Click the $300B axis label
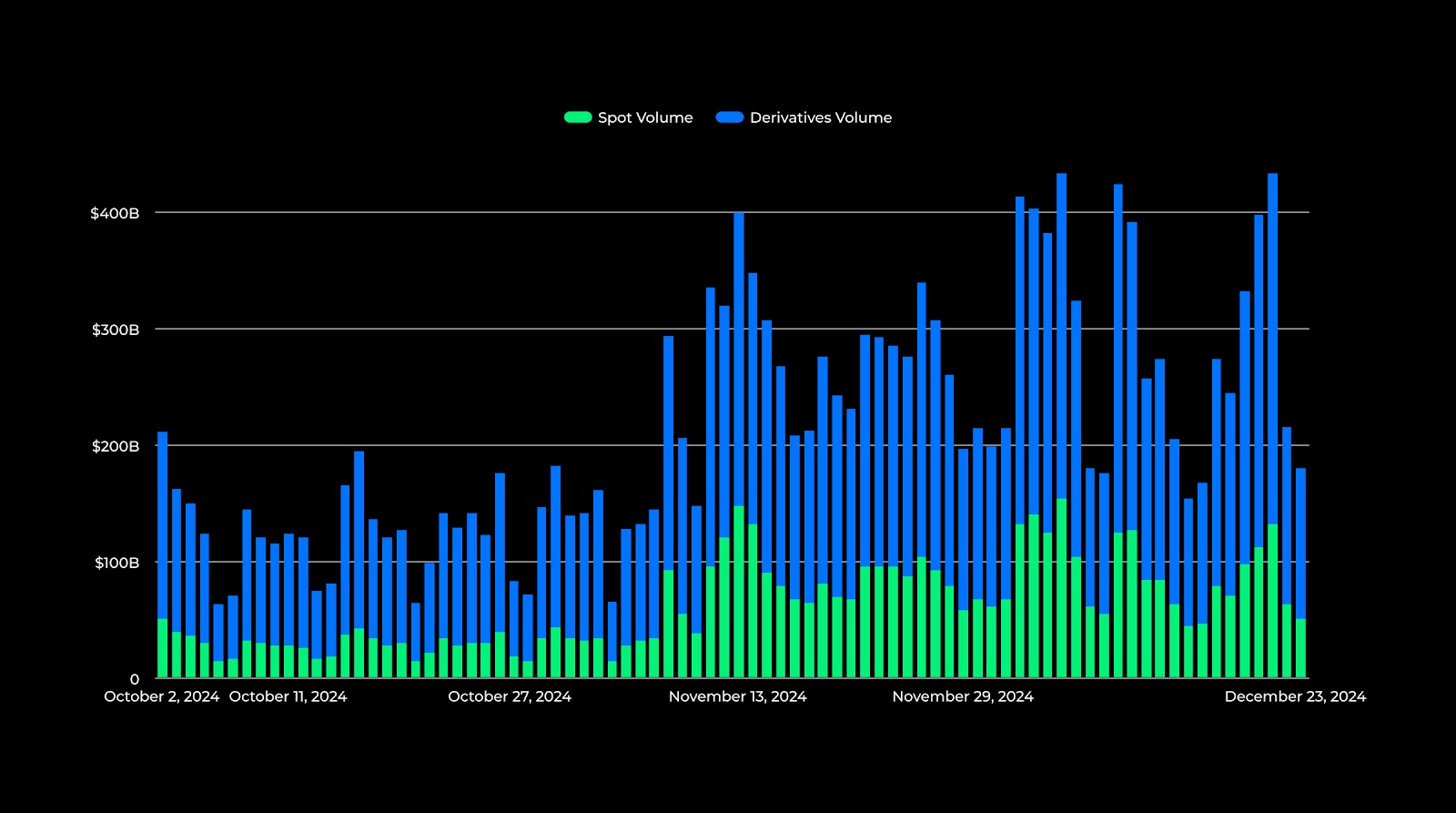The image size is (1456, 813). tap(116, 330)
